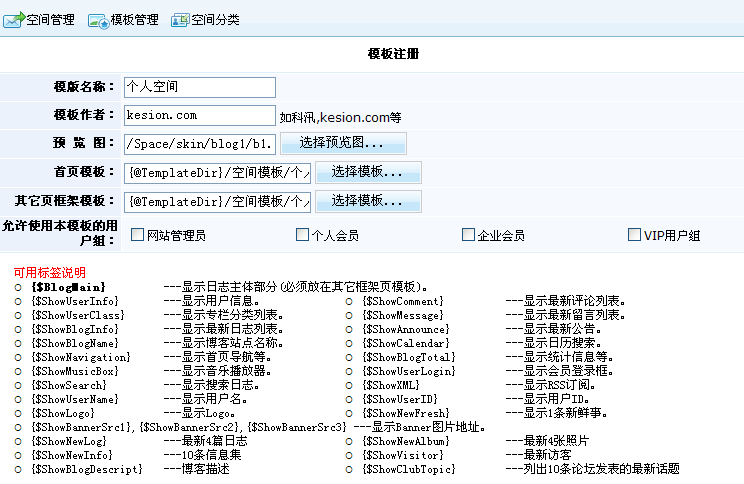Image resolution: width=744 pixels, height=484 pixels.
Task: Check the 个人会员 user group box
Action: point(303,235)
